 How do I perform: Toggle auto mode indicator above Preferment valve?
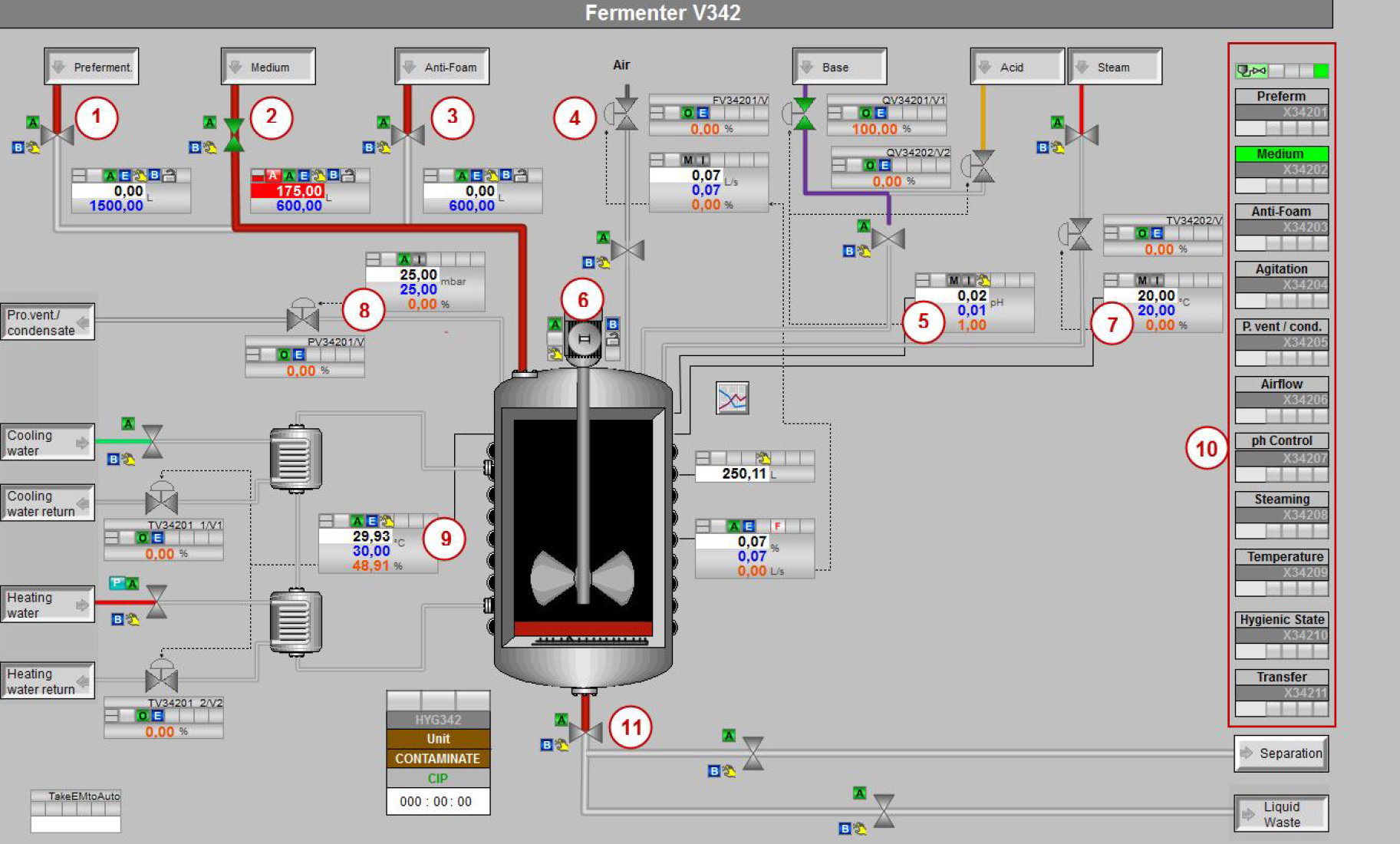point(32,122)
